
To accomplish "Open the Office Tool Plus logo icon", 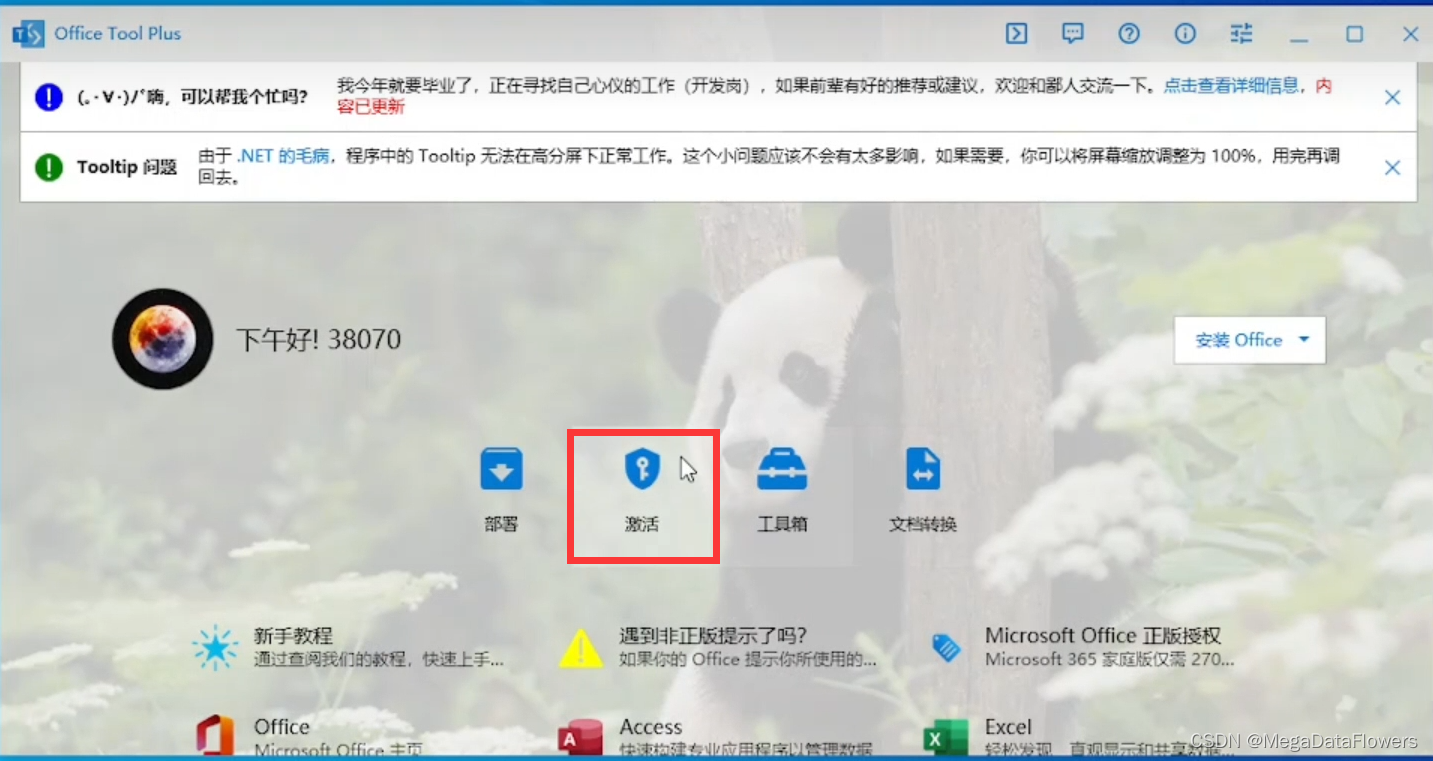I will click(28, 34).
